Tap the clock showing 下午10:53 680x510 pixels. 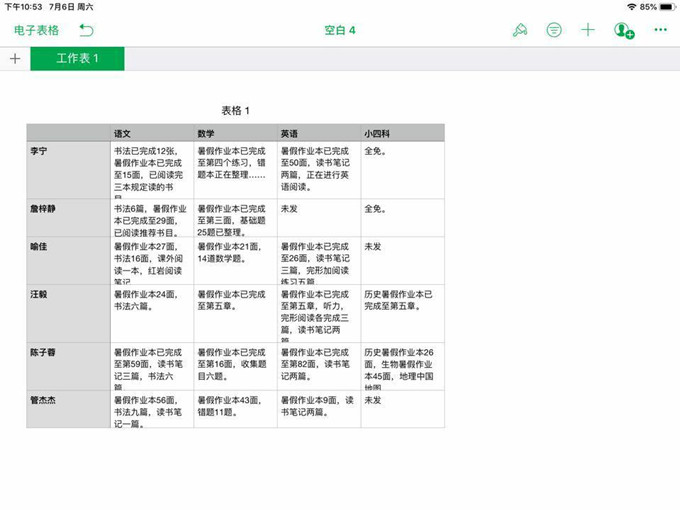click(23, 7)
